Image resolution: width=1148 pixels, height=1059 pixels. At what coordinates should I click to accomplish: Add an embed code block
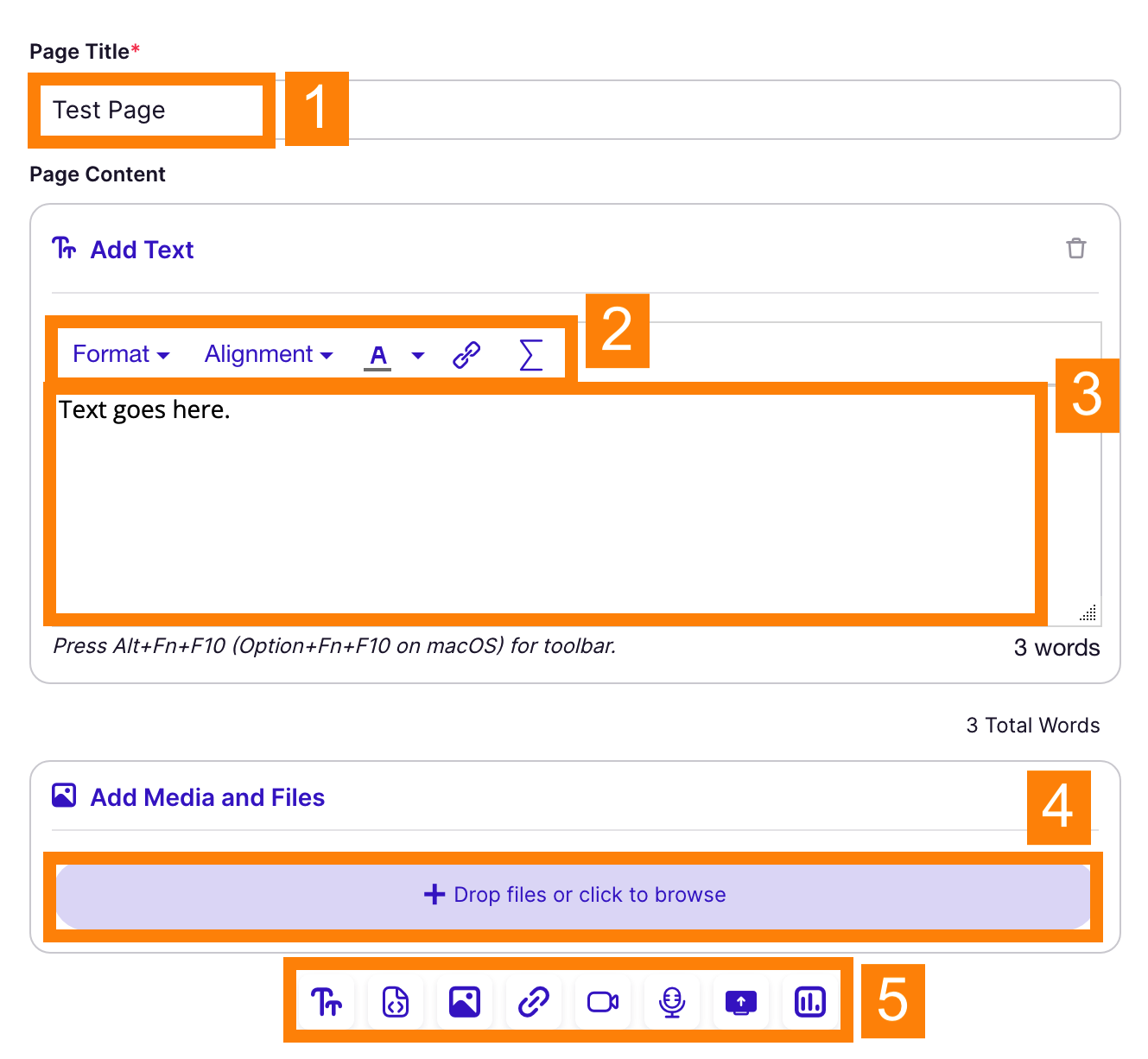(x=396, y=1002)
